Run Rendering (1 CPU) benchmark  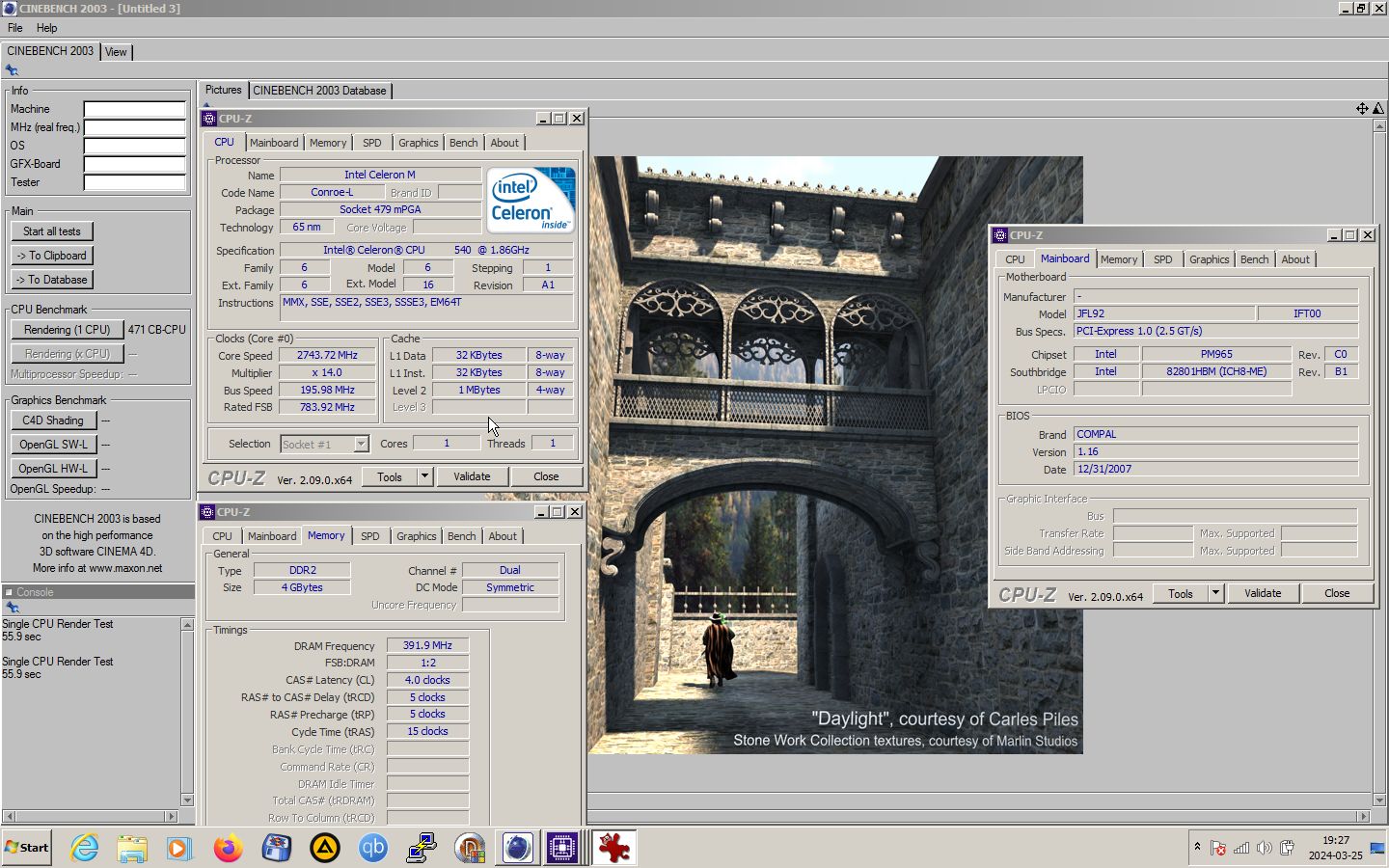click(67, 330)
